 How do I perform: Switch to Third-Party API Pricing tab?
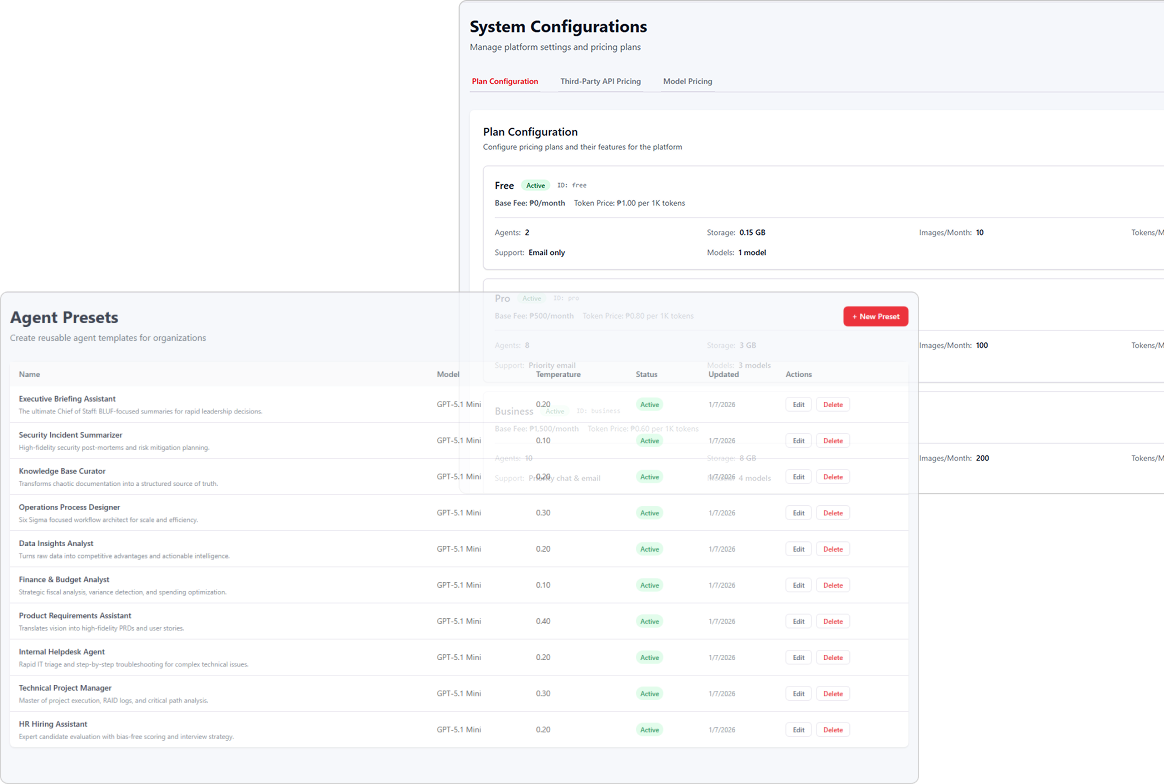(600, 81)
